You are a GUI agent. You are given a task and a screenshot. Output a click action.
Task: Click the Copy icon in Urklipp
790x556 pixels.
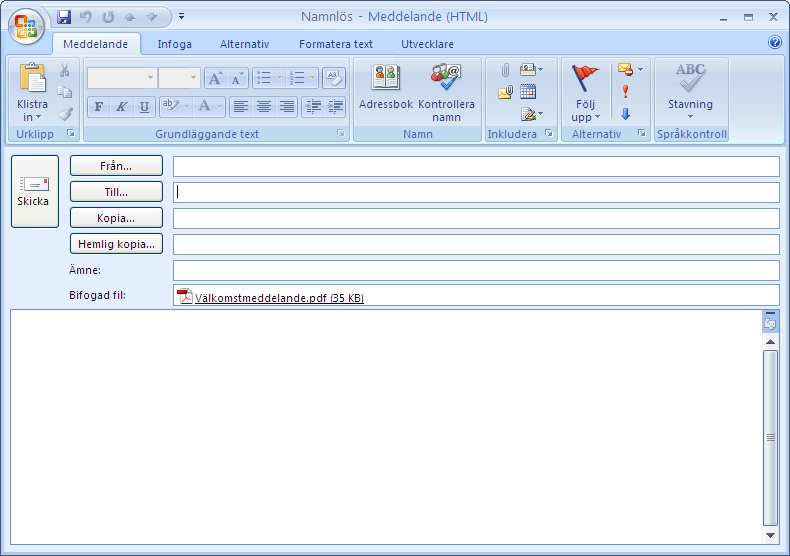(x=64, y=92)
